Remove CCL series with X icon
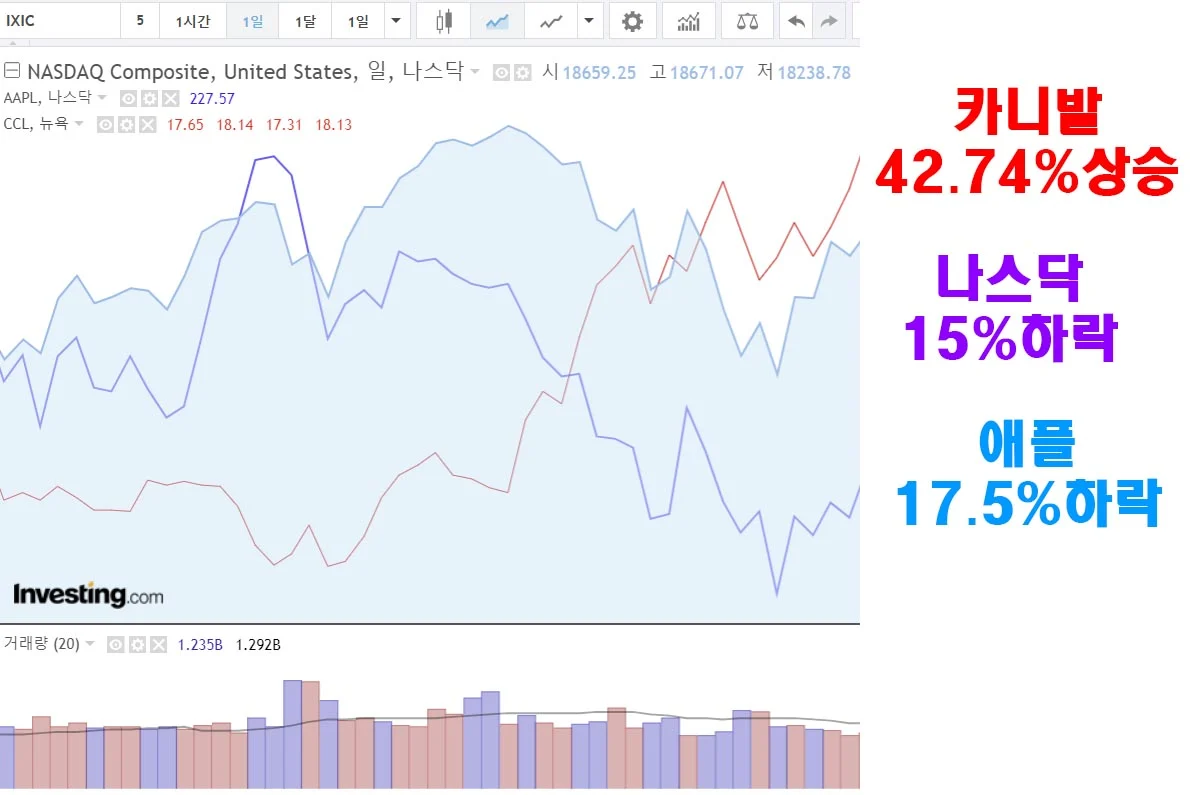1190x795 pixels. [148, 124]
